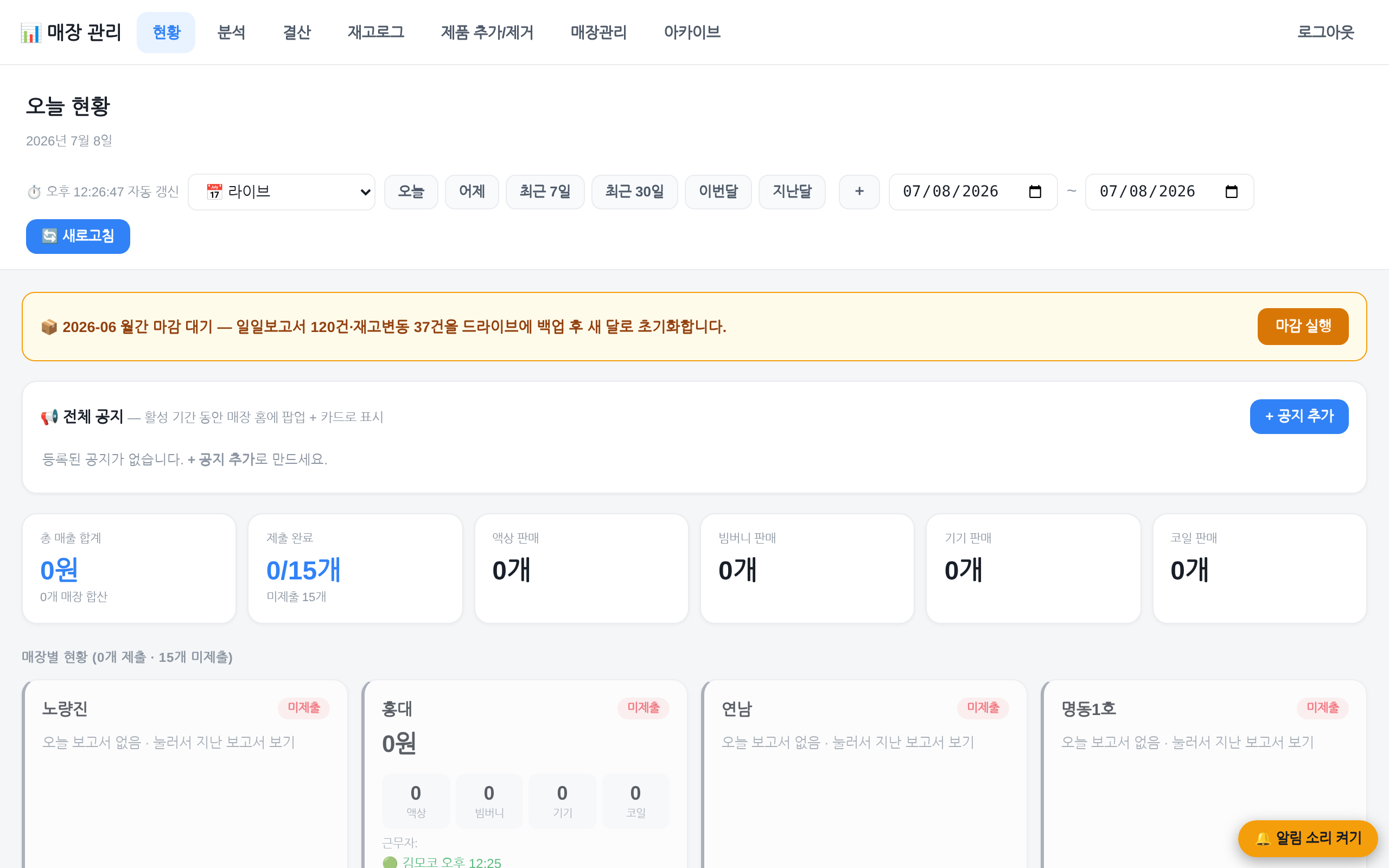Open the start date calendar picker icon
The height and width of the screenshot is (868, 1389).
coord(1035,192)
